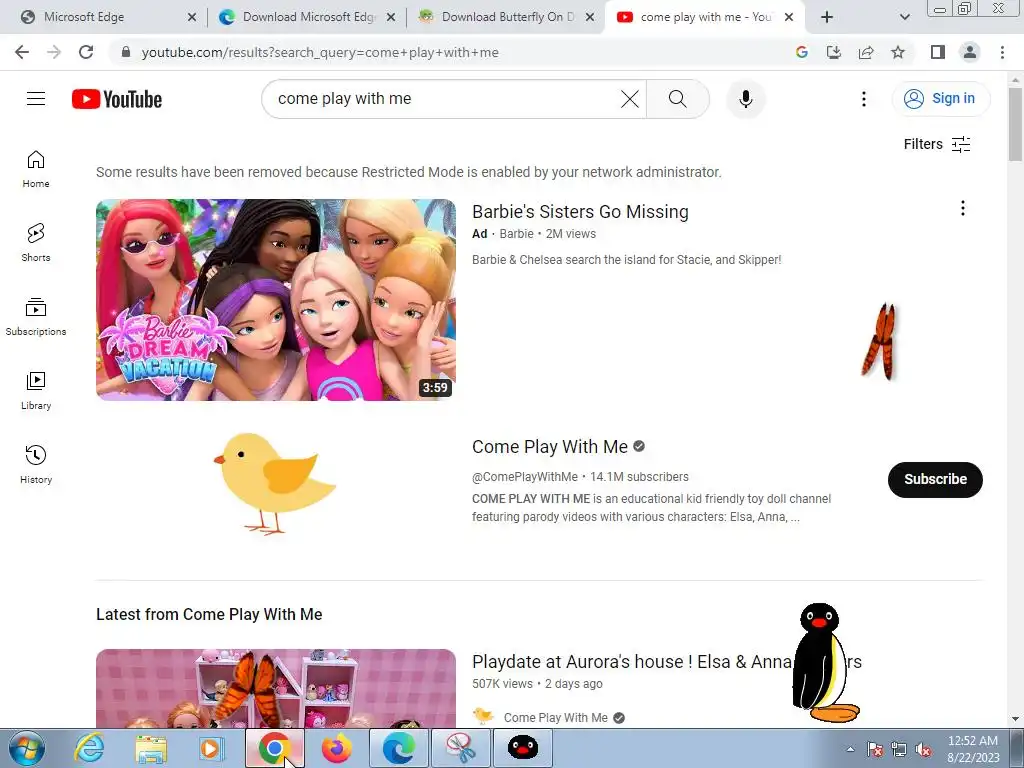Click the YouTube logo
This screenshot has height=768, width=1024.
click(x=117, y=99)
